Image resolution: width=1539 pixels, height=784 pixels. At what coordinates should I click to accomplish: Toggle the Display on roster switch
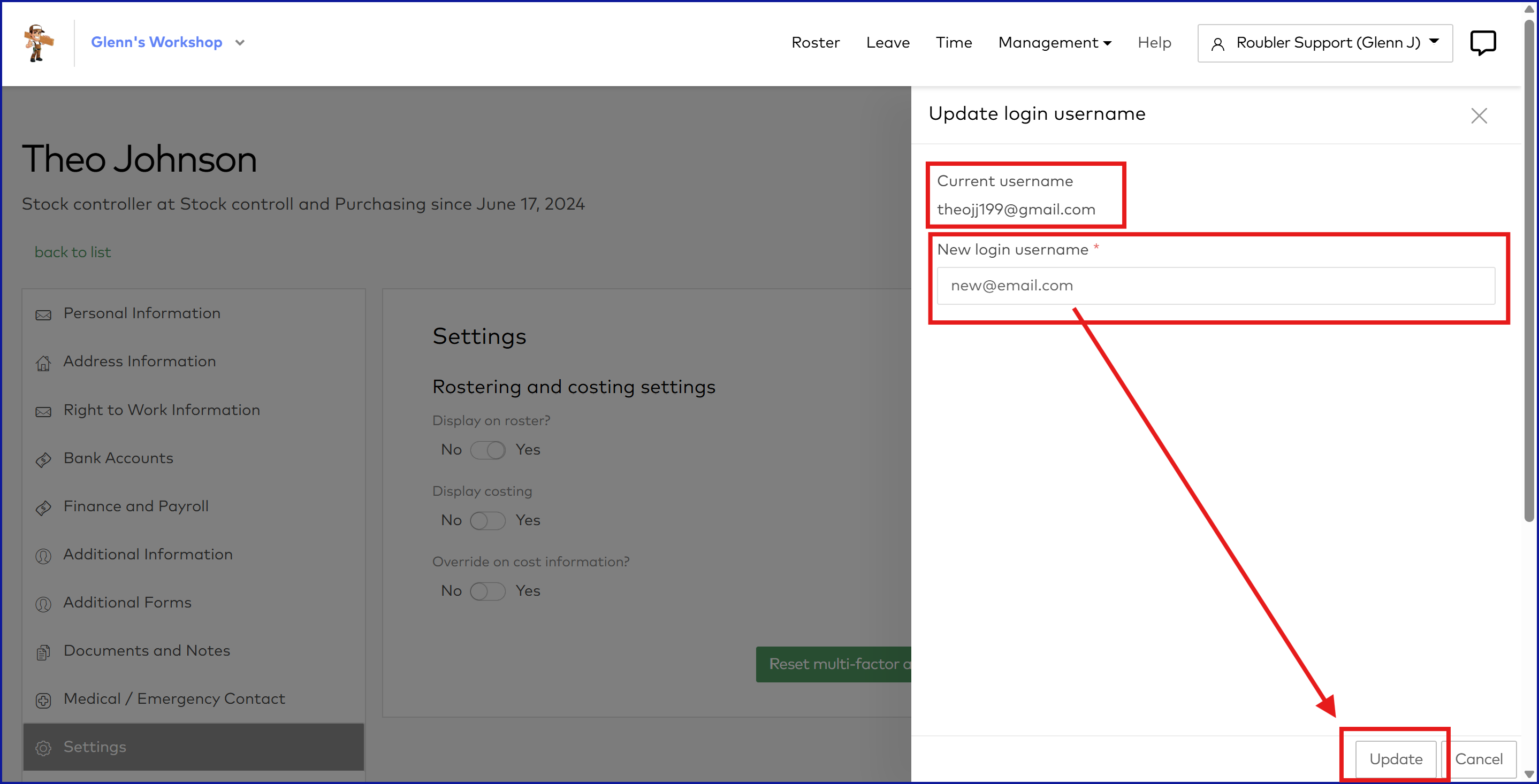[x=487, y=450]
